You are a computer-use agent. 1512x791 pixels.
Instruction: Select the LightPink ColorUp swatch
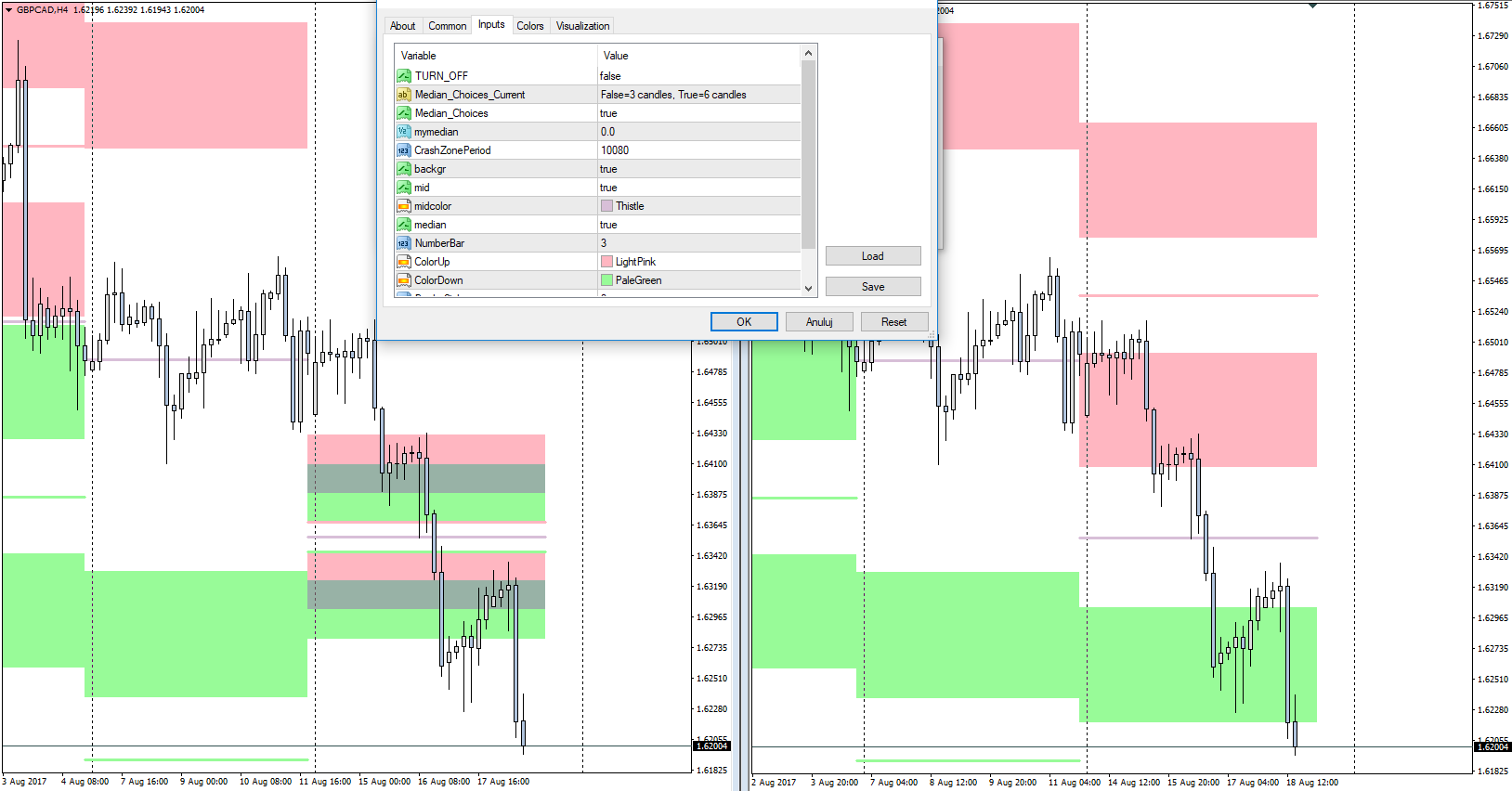click(x=606, y=262)
